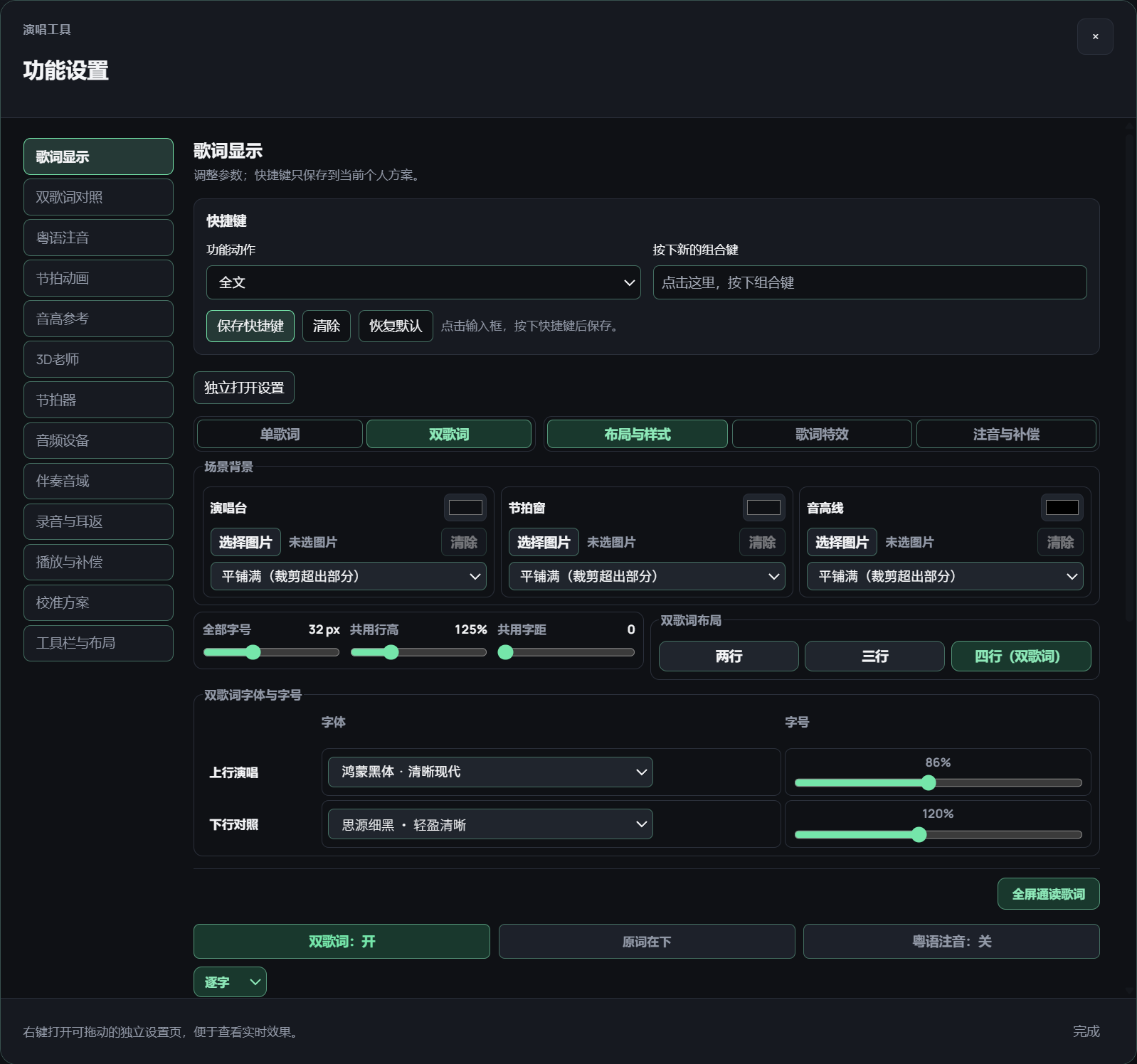Select the 双歌词 mode
Viewport: 1137px width, 1064px height.
(x=449, y=434)
